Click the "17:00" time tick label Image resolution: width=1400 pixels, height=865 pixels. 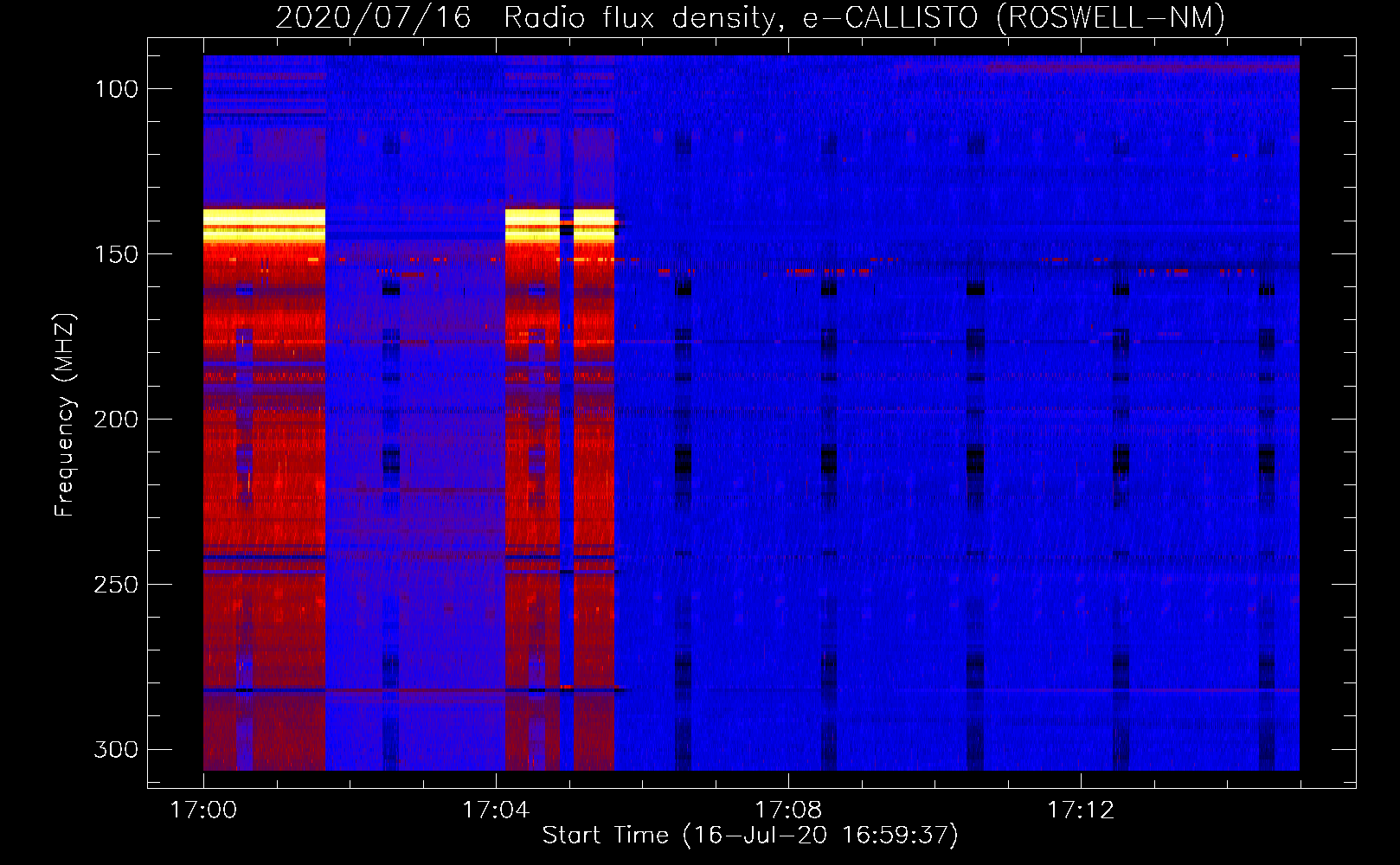[x=203, y=811]
